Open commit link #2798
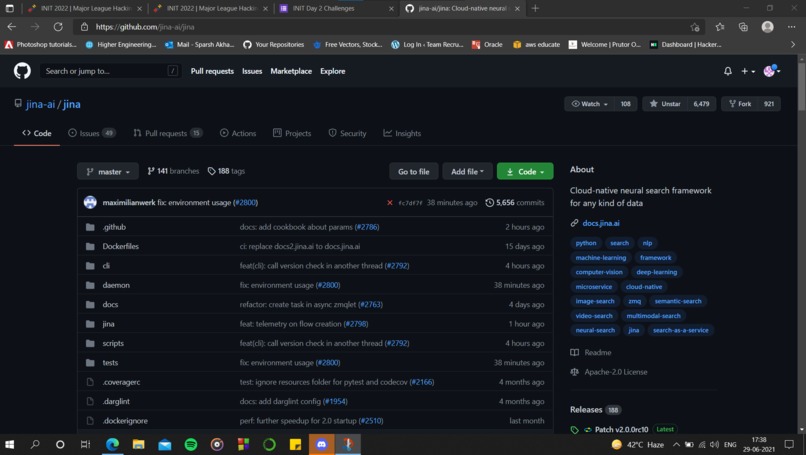This screenshot has height=455, width=806. tap(356, 324)
